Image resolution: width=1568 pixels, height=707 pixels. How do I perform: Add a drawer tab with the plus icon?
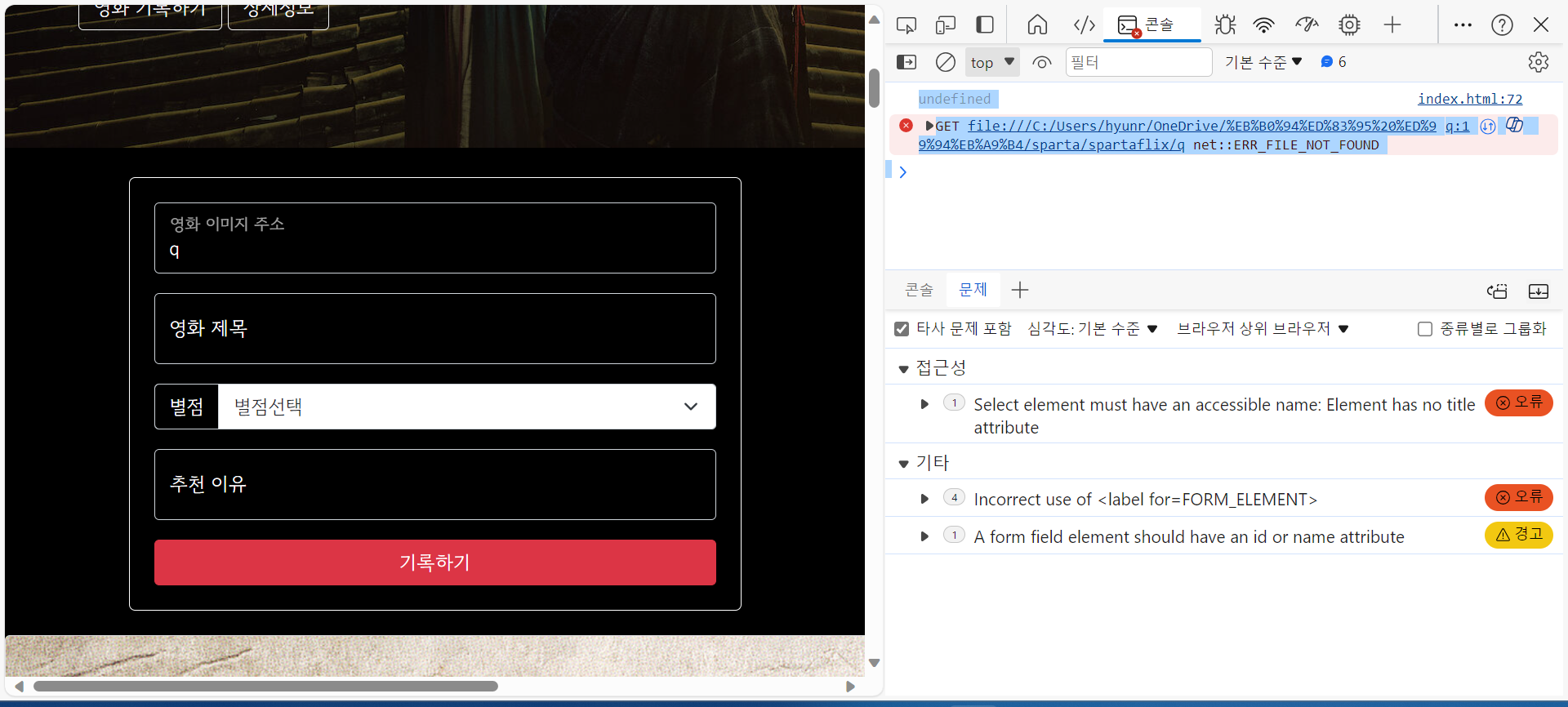[x=1020, y=290]
